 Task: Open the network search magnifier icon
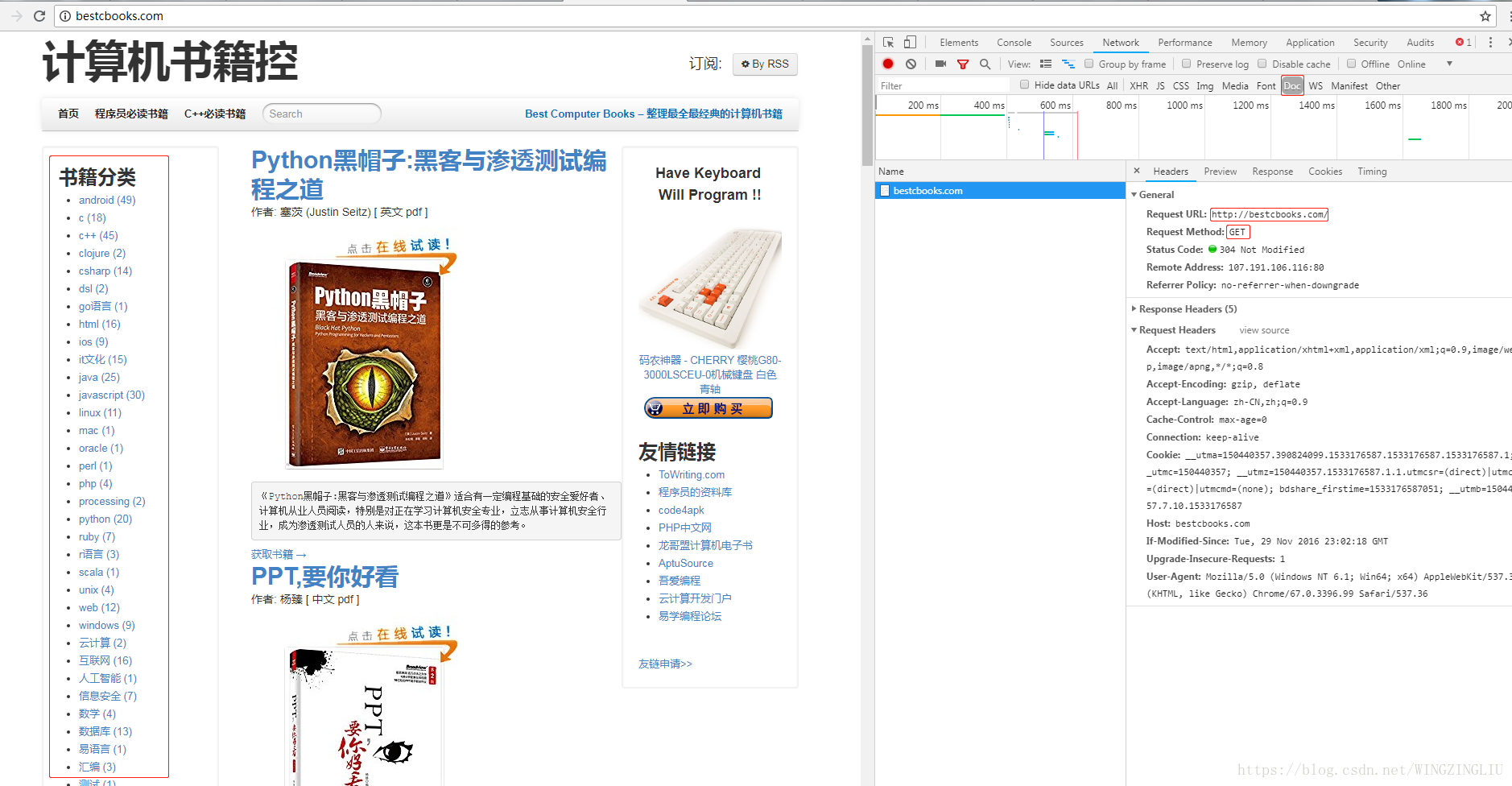(985, 64)
